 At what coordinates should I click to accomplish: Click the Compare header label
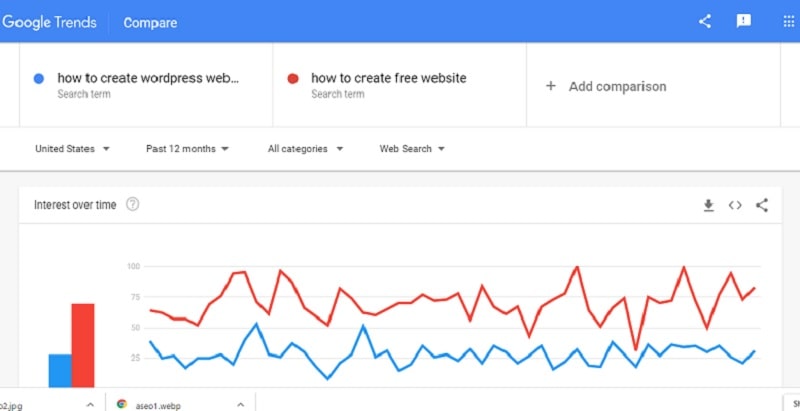pos(151,22)
